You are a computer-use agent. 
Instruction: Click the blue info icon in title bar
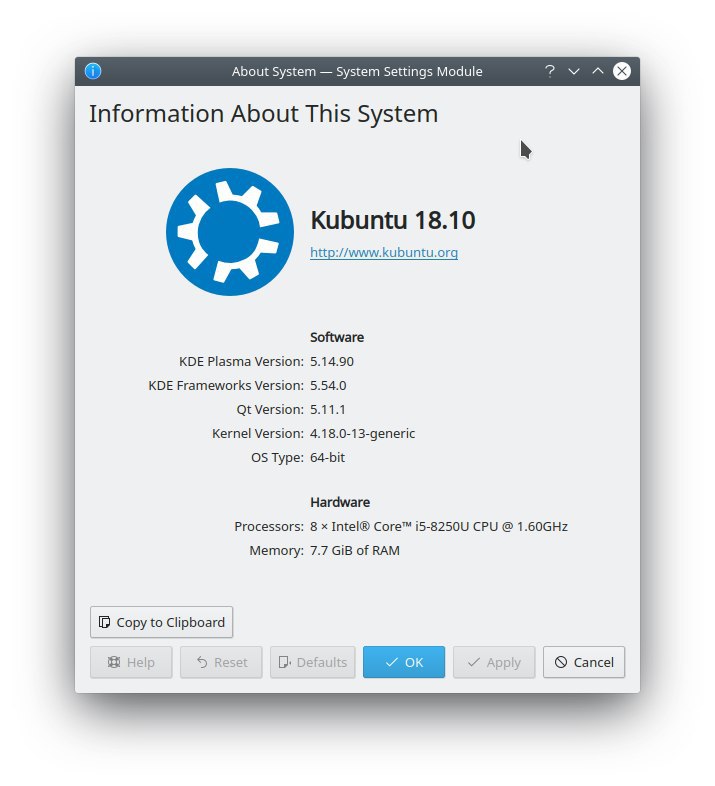coord(93,71)
